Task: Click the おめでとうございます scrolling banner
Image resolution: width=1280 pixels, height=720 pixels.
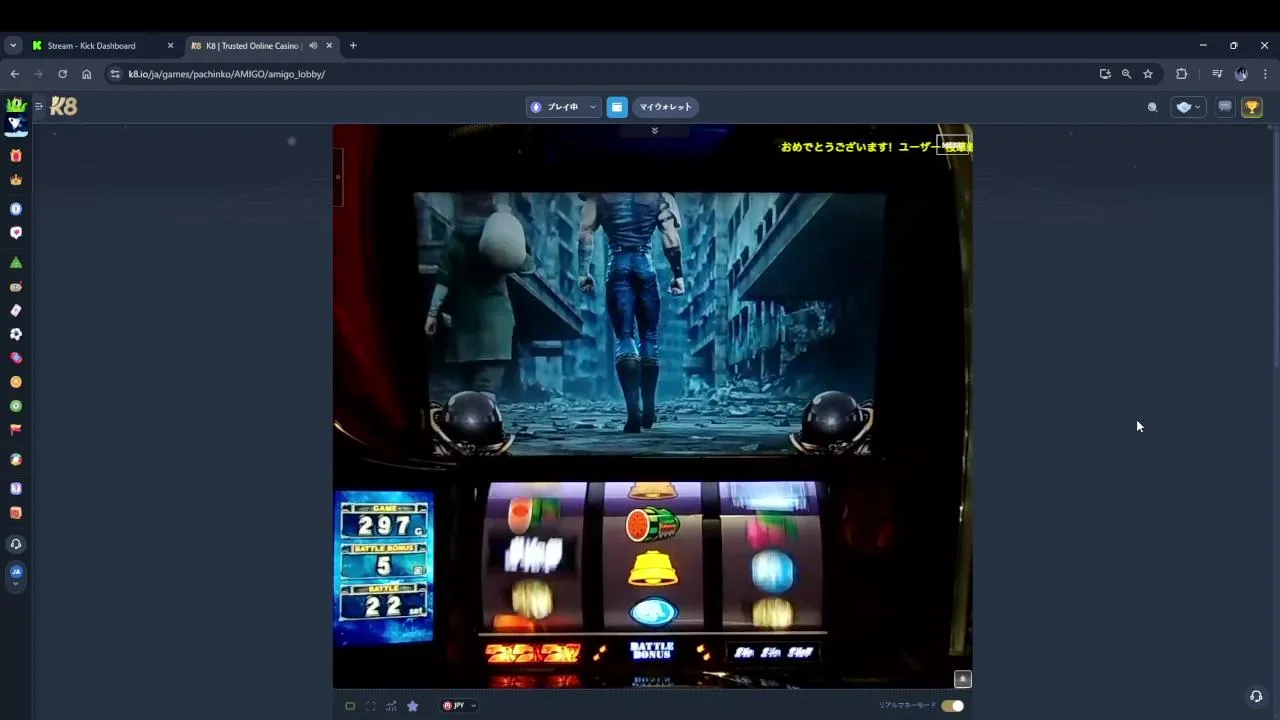Action: point(876,147)
